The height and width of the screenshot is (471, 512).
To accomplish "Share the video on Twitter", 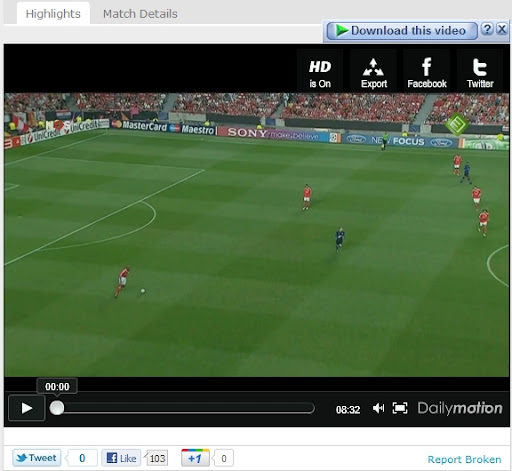I will 480,71.
